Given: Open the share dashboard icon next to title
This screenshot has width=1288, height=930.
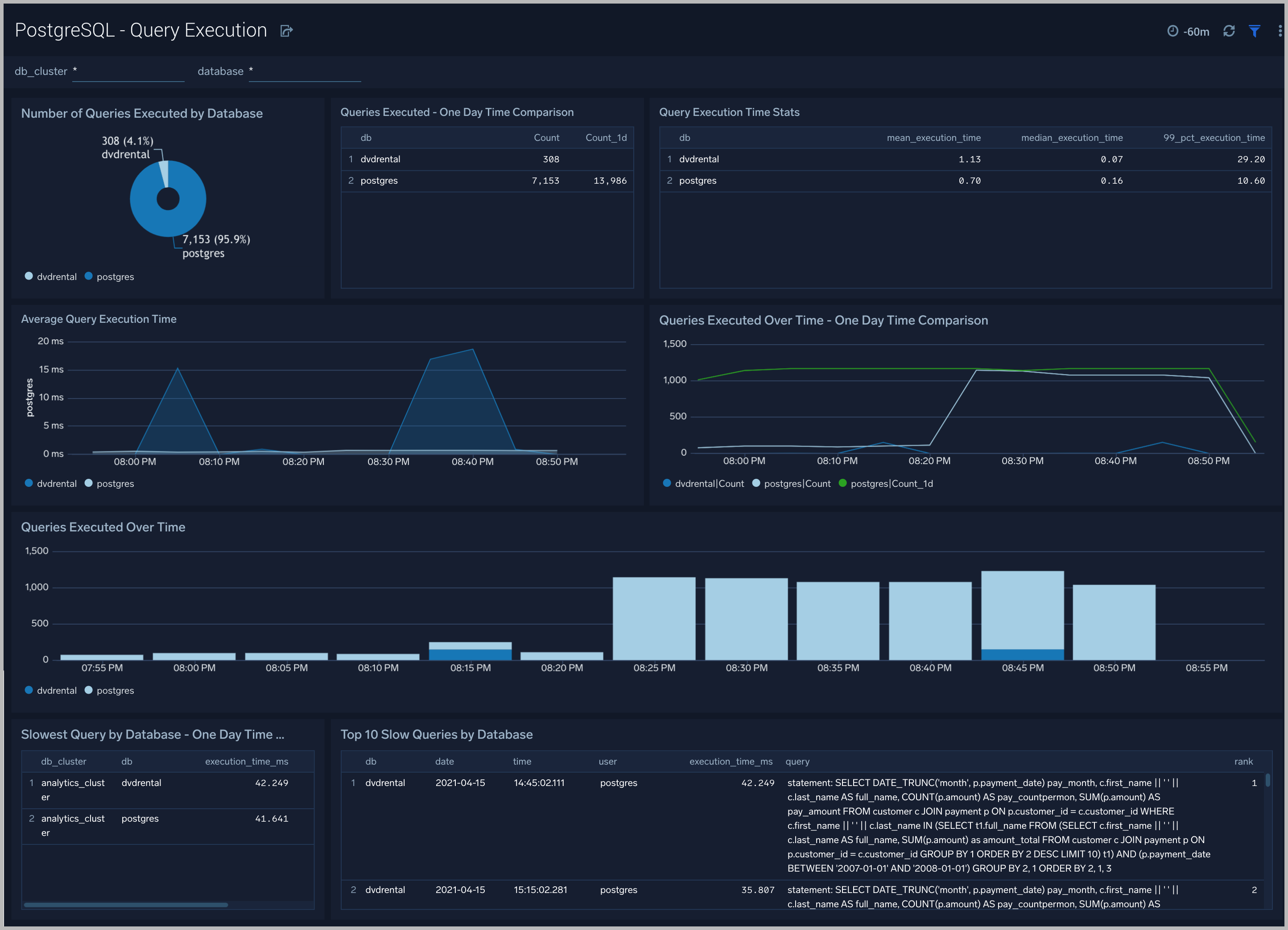Looking at the screenshot, I should coord(286,31).
